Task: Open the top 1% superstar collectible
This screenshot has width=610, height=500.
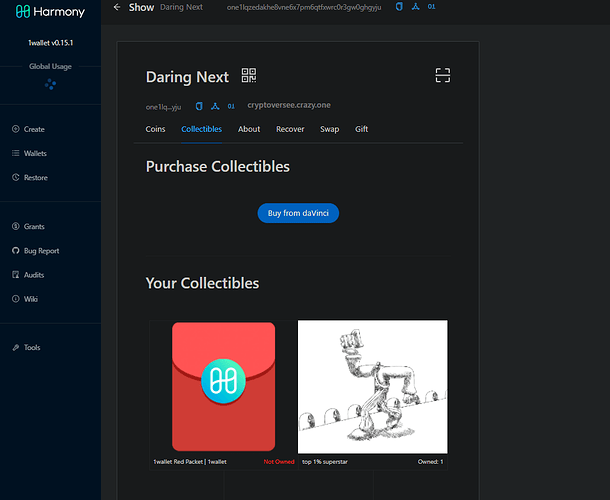Action: point(372,386)
